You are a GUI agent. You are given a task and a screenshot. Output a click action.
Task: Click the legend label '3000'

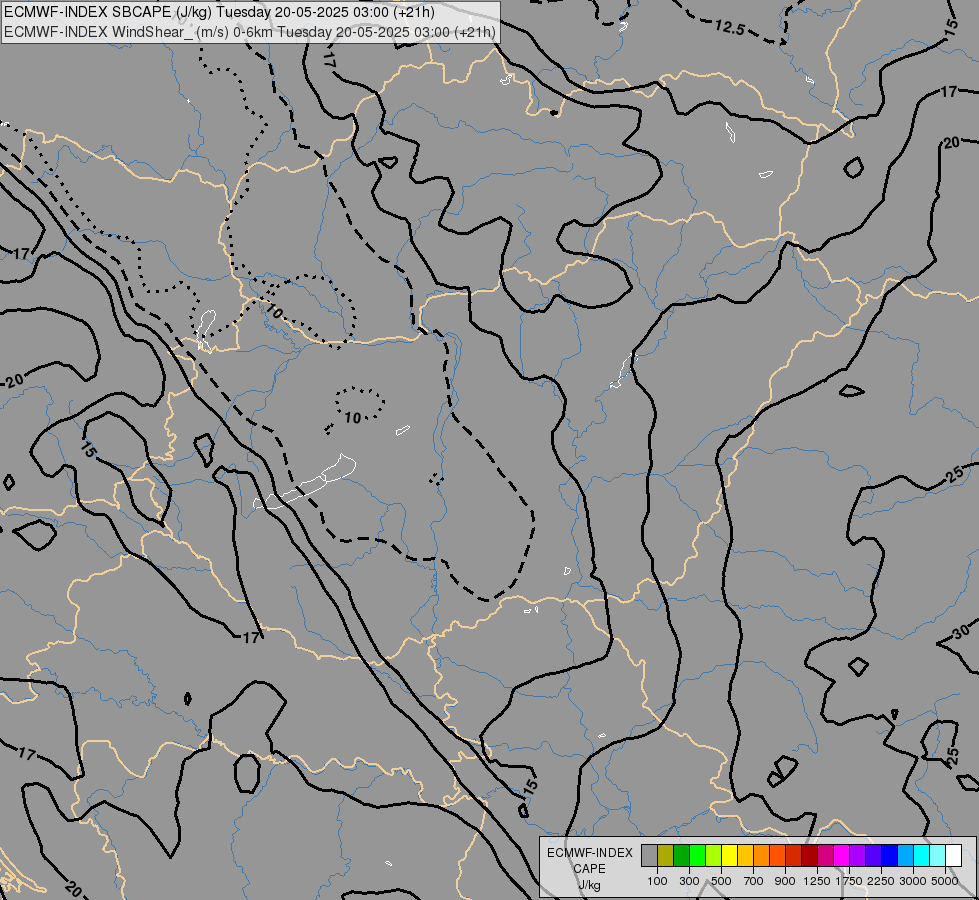pos(913,881)
